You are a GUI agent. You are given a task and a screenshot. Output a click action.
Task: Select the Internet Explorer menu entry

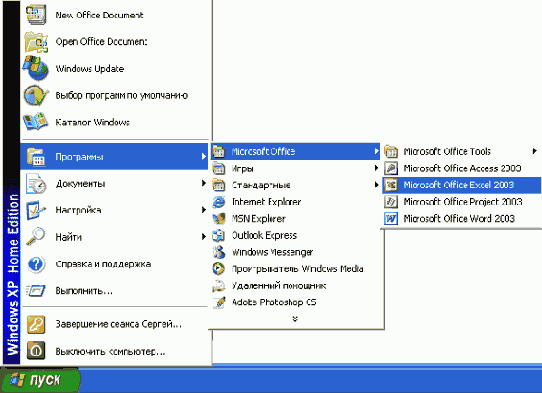(x=296, y=202)
